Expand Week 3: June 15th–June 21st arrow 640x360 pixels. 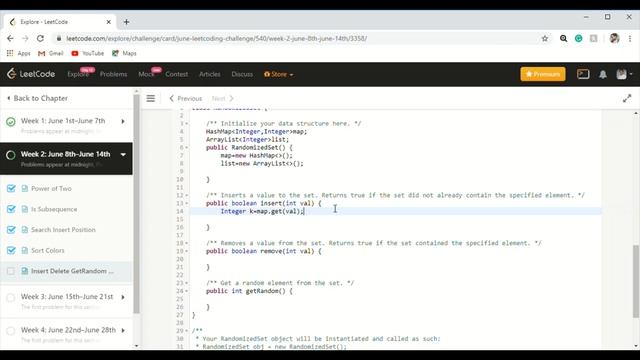coord(123,297)
